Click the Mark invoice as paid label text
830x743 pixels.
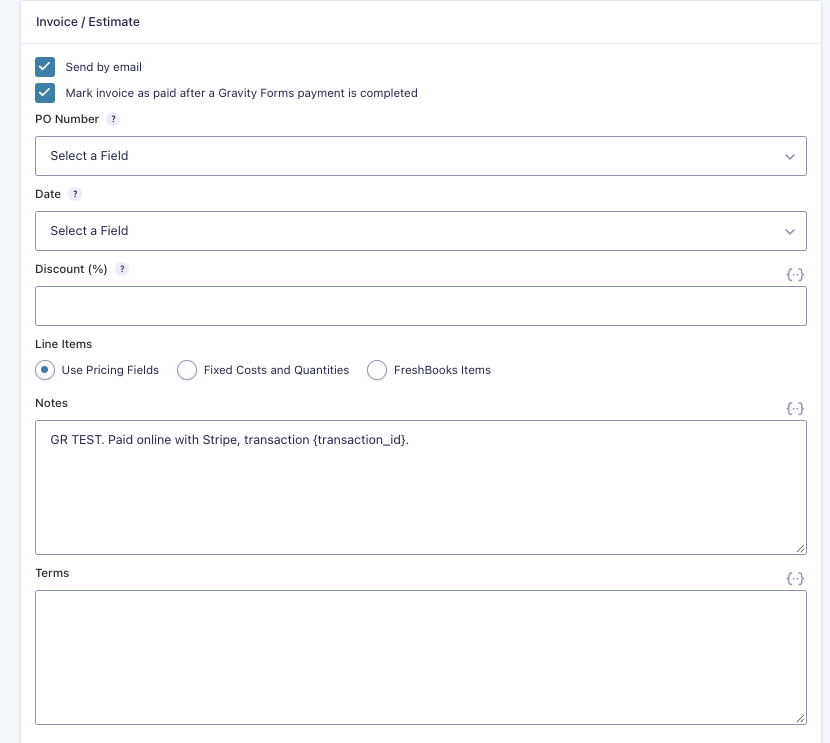pos(241,93)
